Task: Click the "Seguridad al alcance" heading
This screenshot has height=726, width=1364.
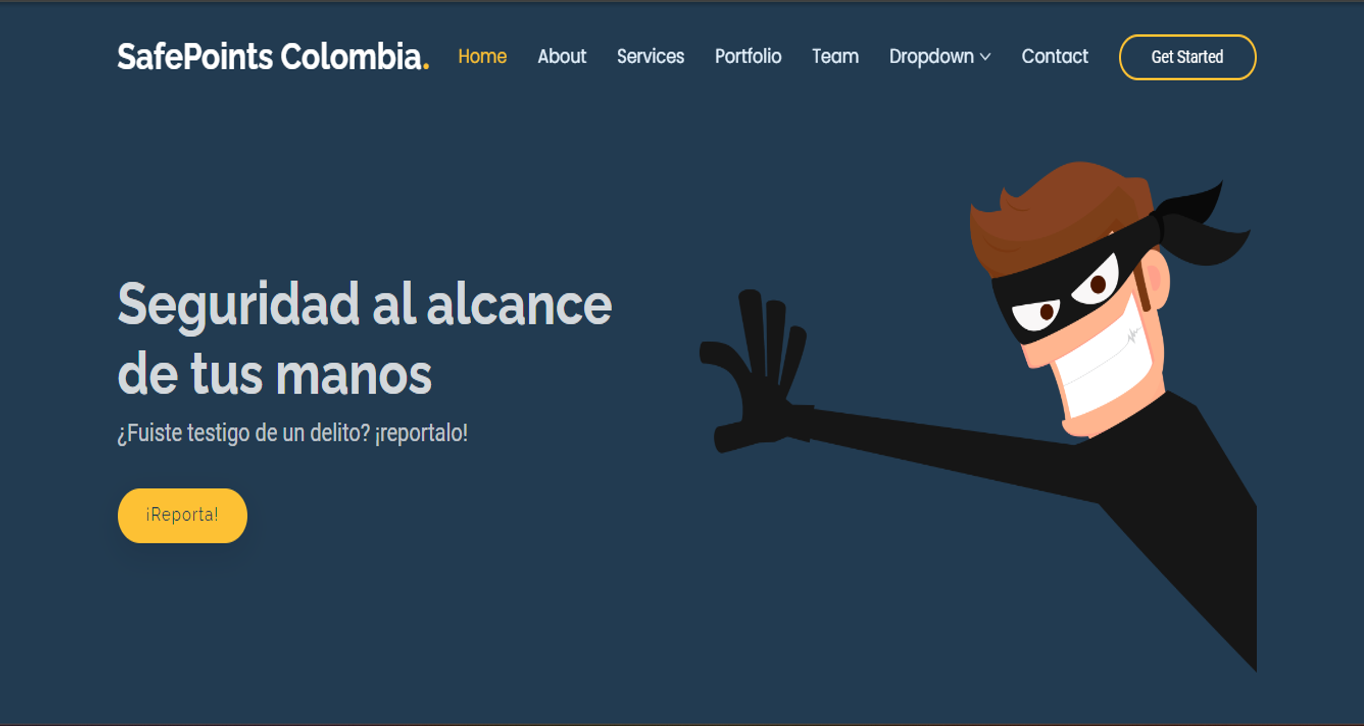Action: click(365, 304)
